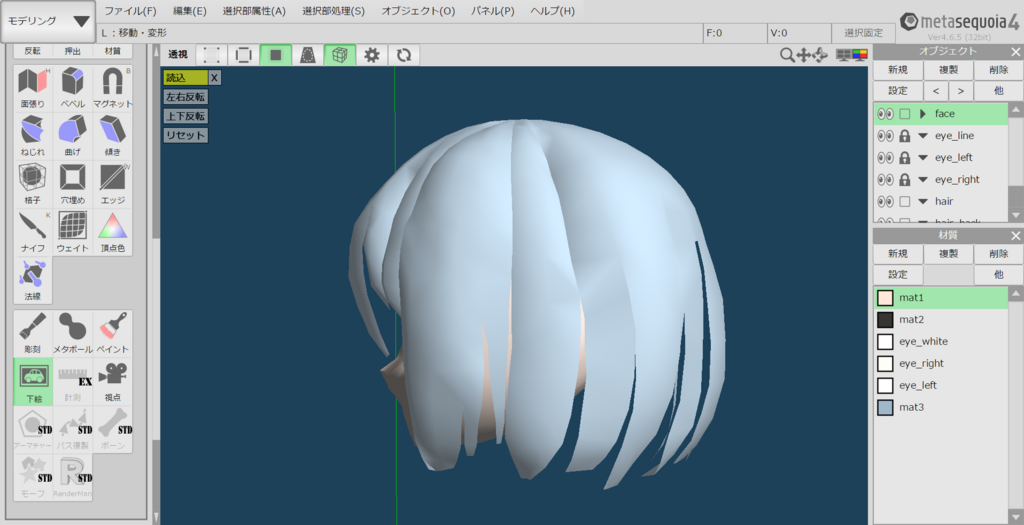The width and height of the screenshot is (1024, 525).
Task: Select the ウェイト weight tool
Action: pos(72,232)
